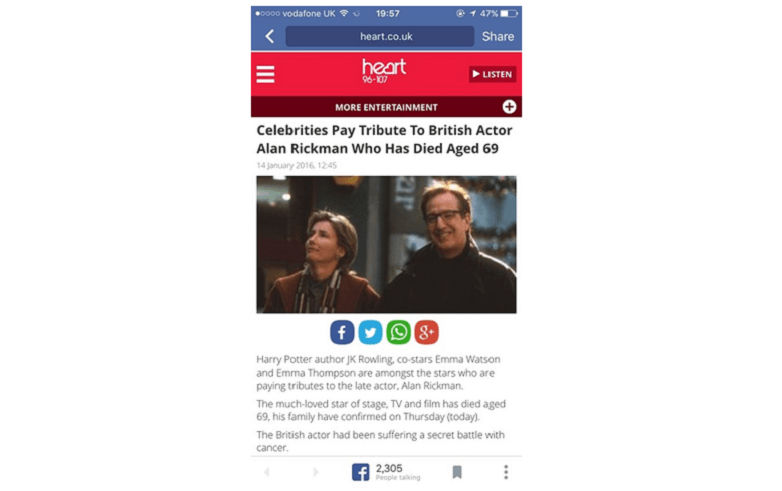Image resolution: width=782 pixels, height=491 pixels.
Task: Go forward using bottom forward arrow
Action: point(315,472)
